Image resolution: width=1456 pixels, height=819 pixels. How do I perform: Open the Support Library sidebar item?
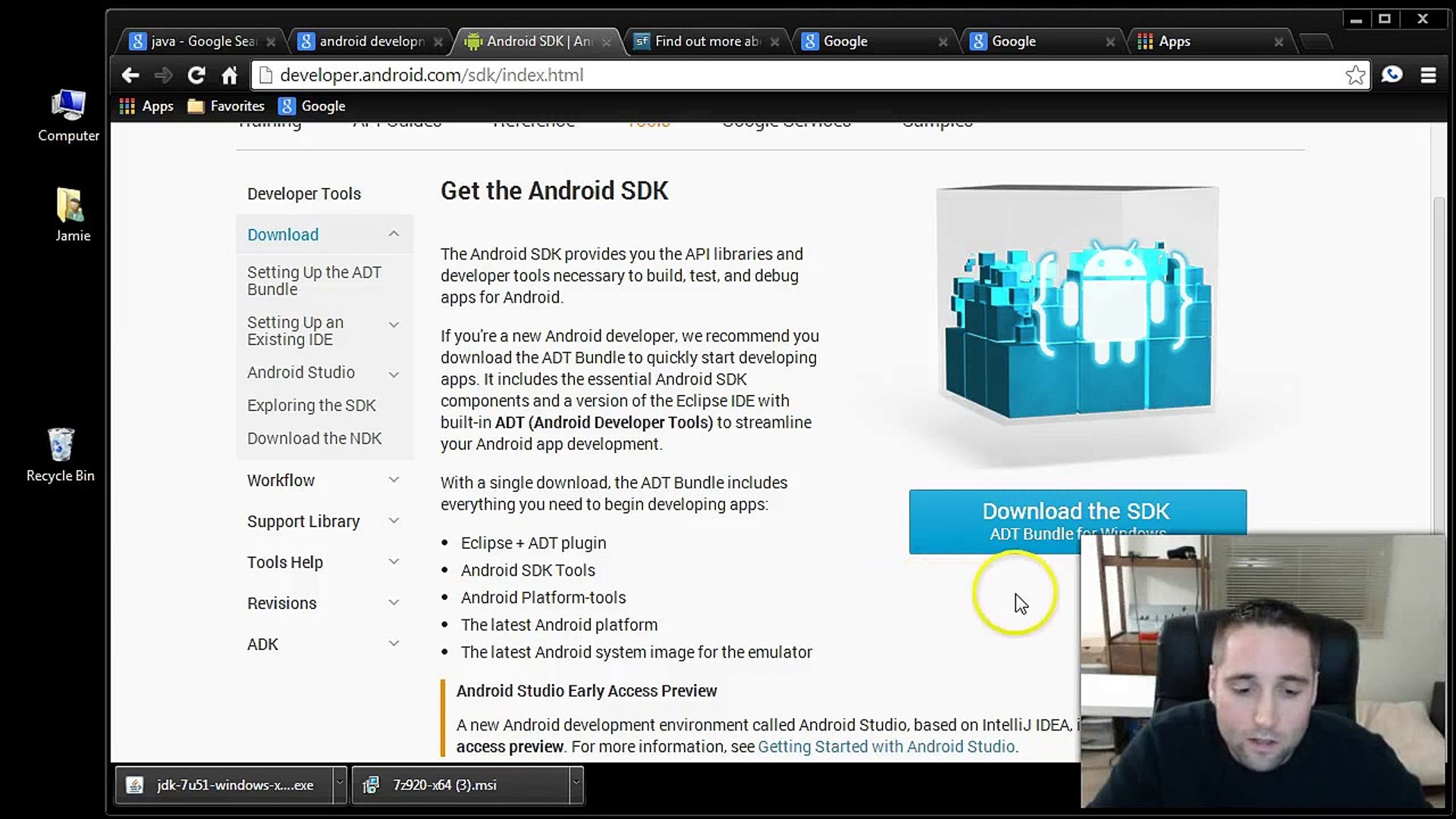[303, 521]
